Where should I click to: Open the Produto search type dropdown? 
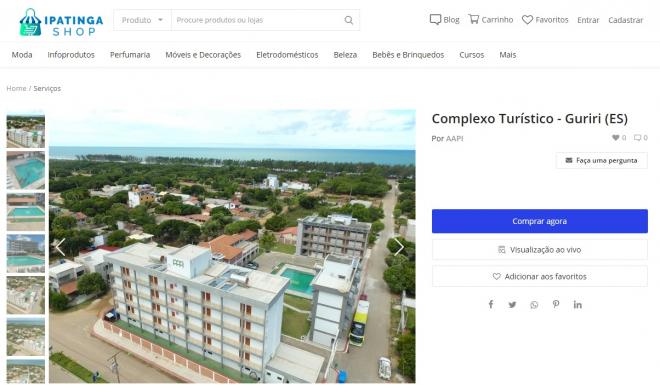pos(142,20)
